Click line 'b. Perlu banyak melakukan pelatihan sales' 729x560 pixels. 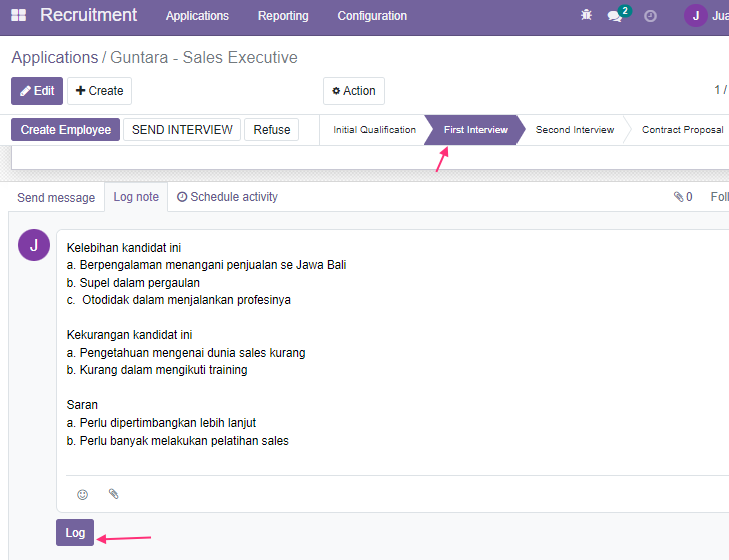(x=178, y=441)
